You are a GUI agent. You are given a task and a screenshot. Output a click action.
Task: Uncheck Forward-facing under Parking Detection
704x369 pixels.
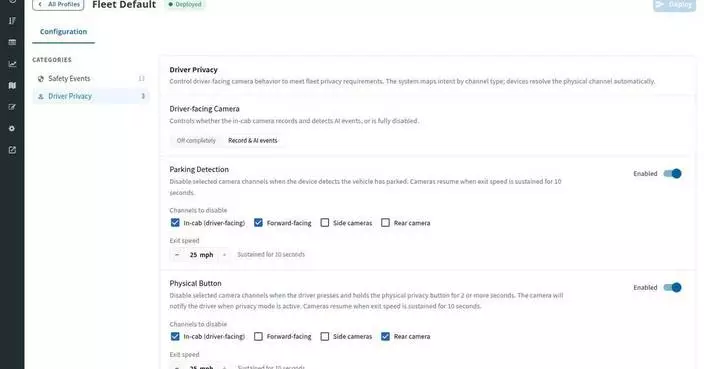(258, 223)
